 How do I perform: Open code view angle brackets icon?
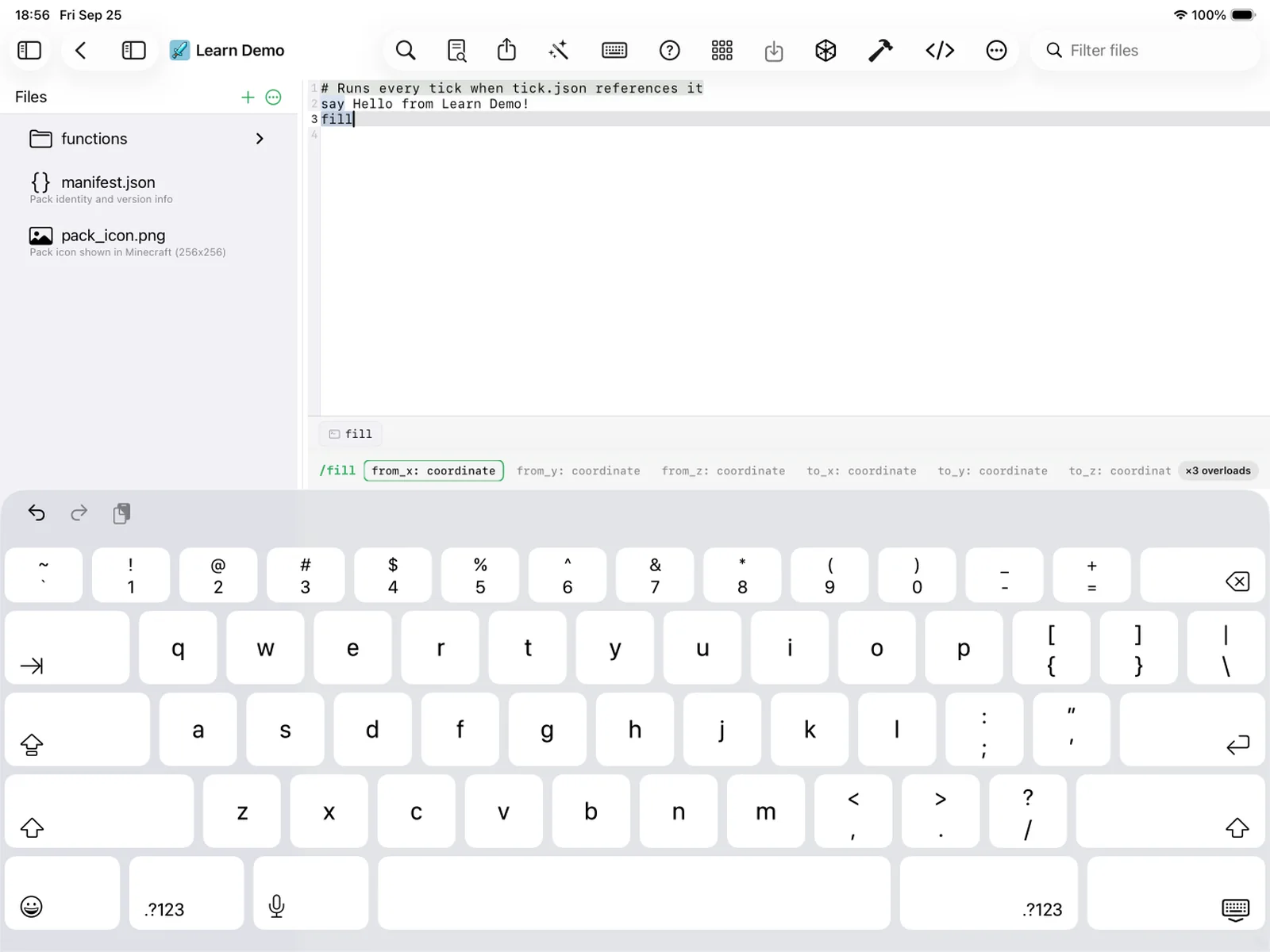click(940, 51)
